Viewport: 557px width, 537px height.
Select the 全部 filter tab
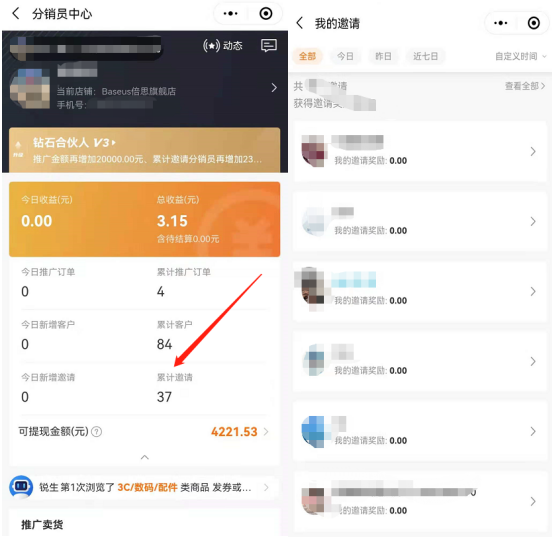pyautogui.click(x=308, y=56)
